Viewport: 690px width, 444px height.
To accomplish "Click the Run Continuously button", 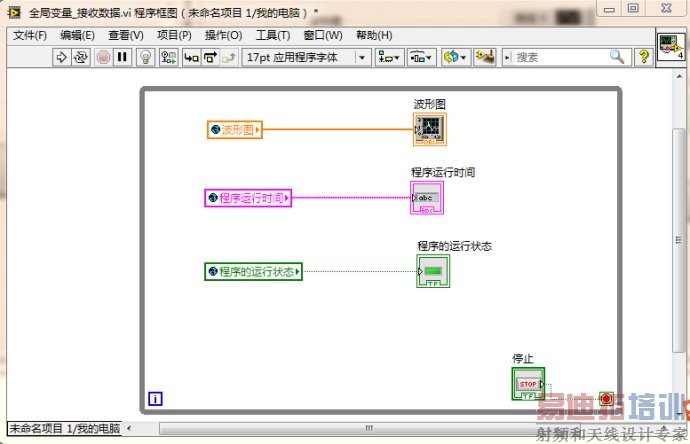I will (x=81, y=57).
